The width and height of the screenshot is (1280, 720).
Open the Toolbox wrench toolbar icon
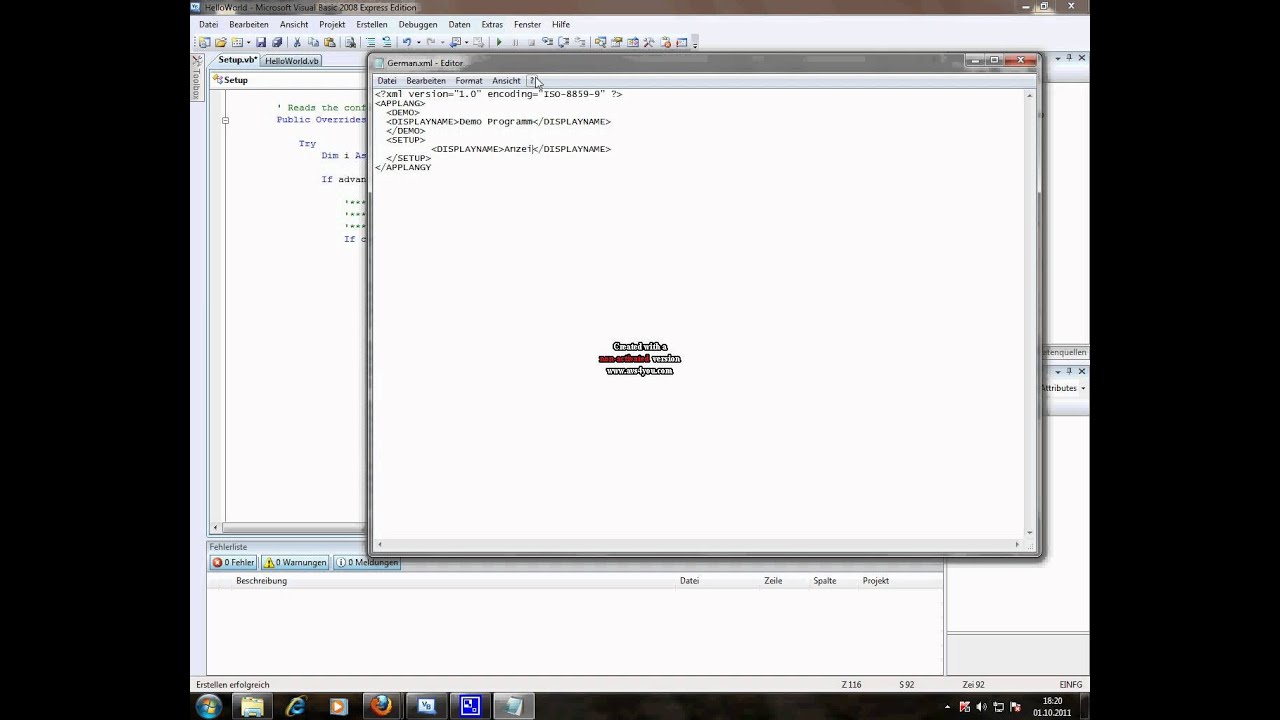(x=648, y=42)
